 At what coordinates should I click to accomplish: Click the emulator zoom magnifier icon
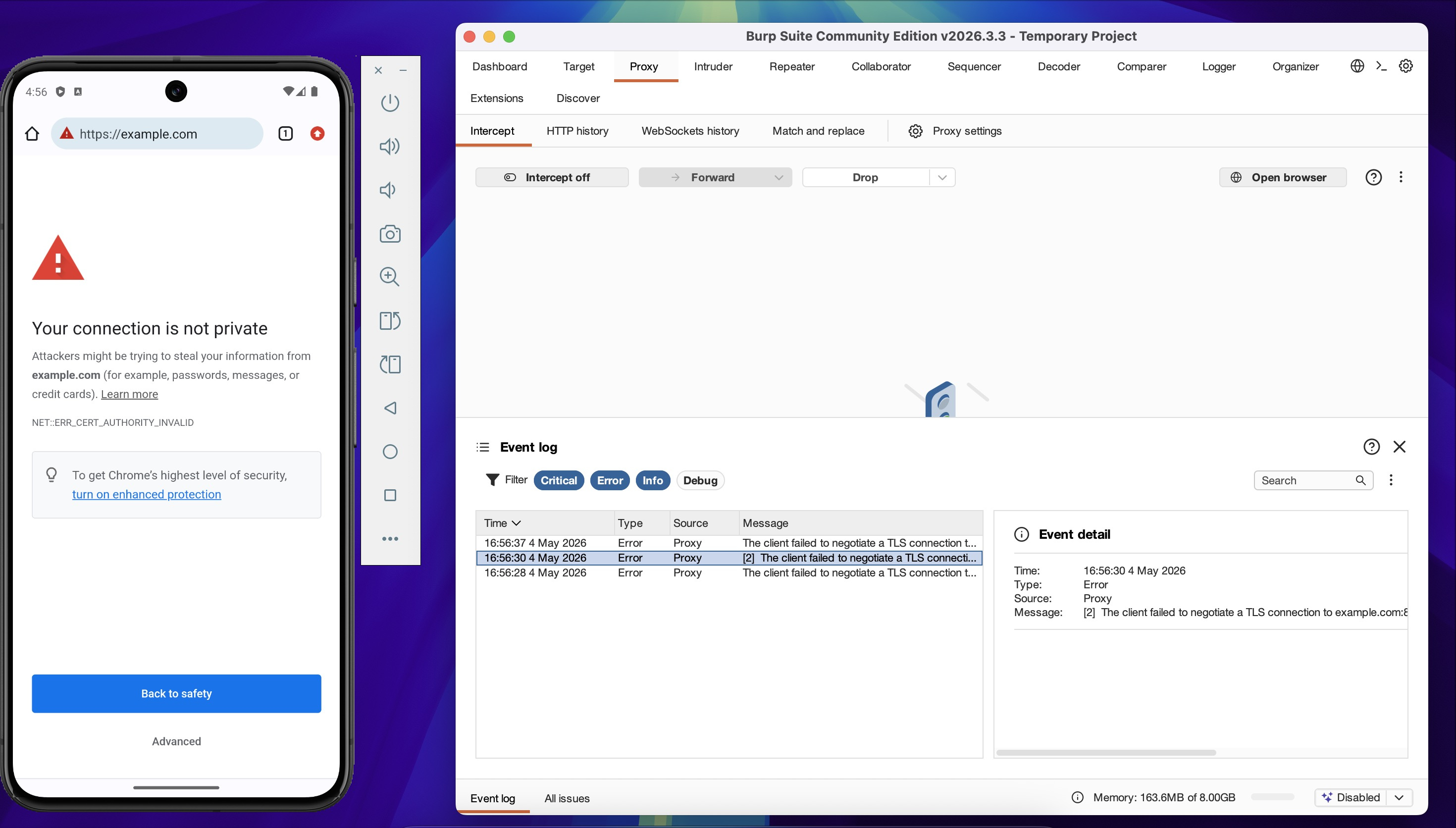pos(390,277)
